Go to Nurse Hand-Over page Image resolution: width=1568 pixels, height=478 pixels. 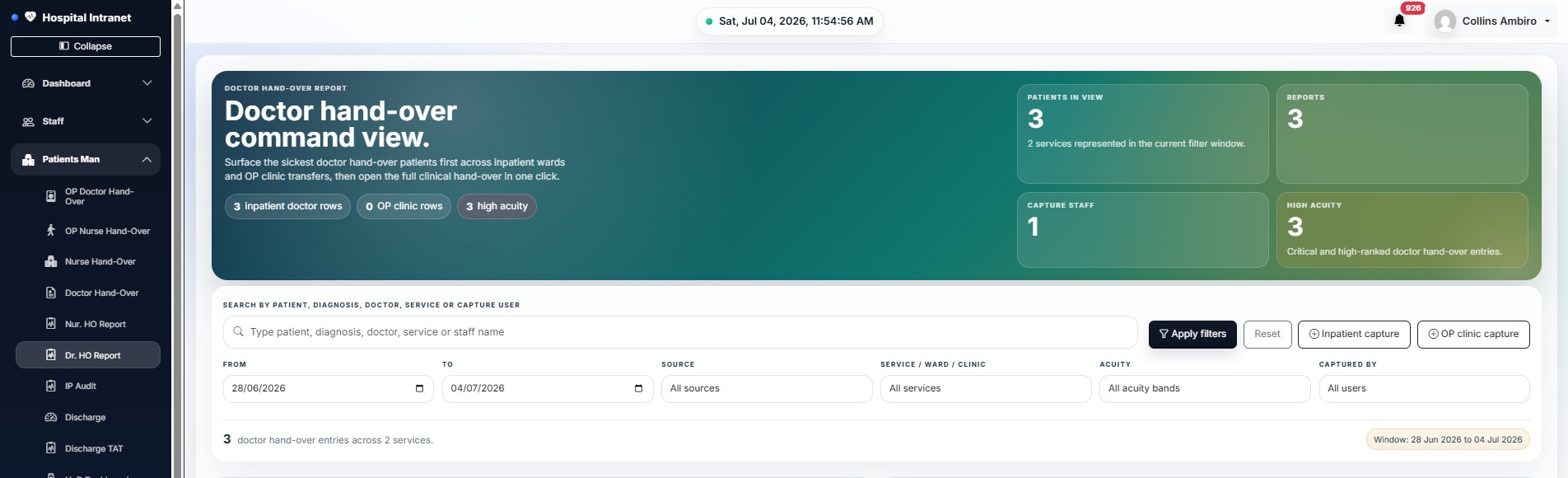click(x=88, y=261)
